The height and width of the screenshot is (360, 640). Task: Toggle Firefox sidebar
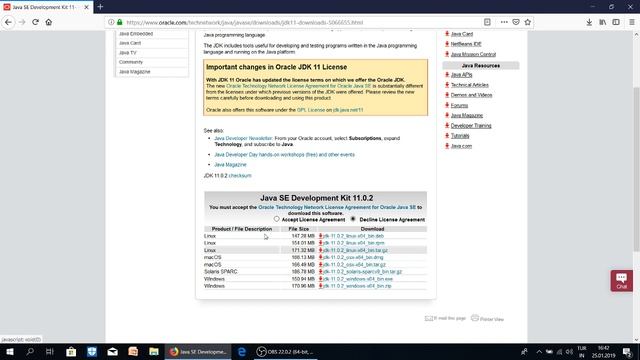[616, 22]
